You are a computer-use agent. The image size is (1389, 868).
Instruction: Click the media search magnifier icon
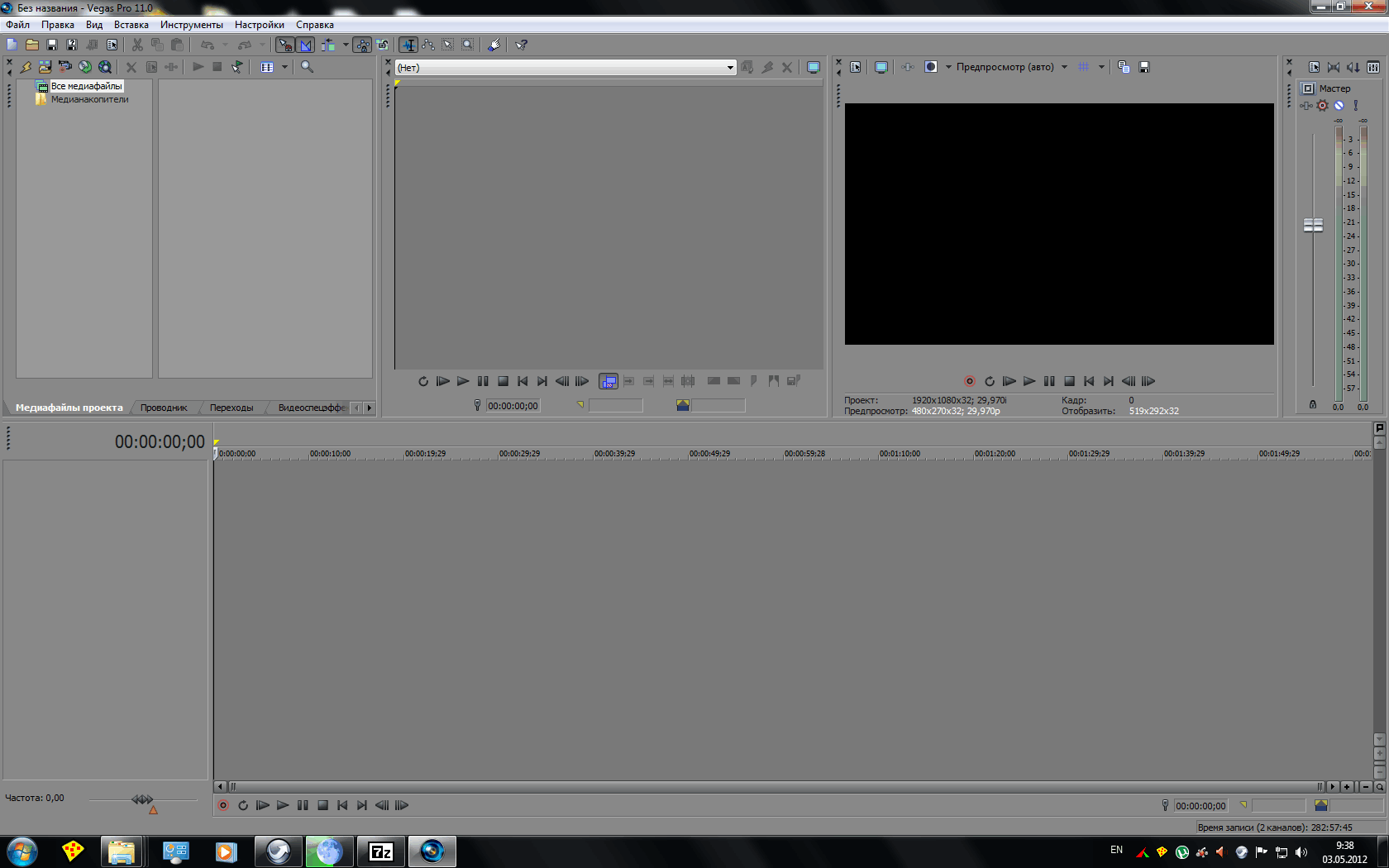pos(307,67)
